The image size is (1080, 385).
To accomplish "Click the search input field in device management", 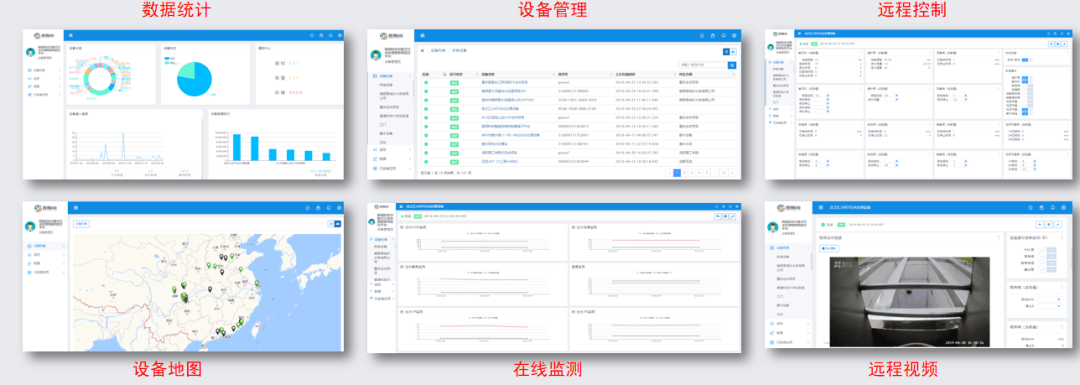I will [703, 65].
